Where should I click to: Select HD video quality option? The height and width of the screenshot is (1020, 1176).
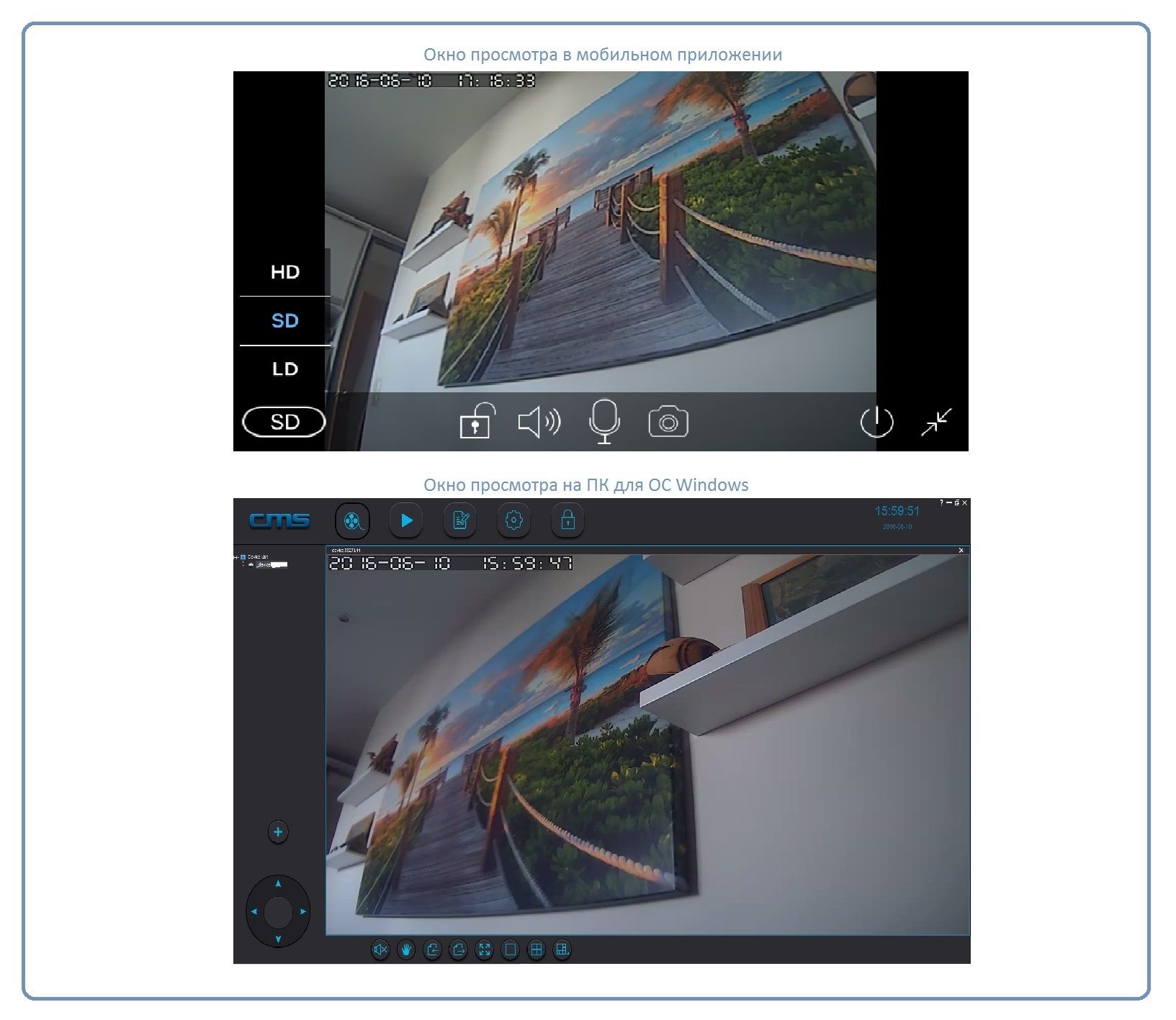[x=285, y=272]
